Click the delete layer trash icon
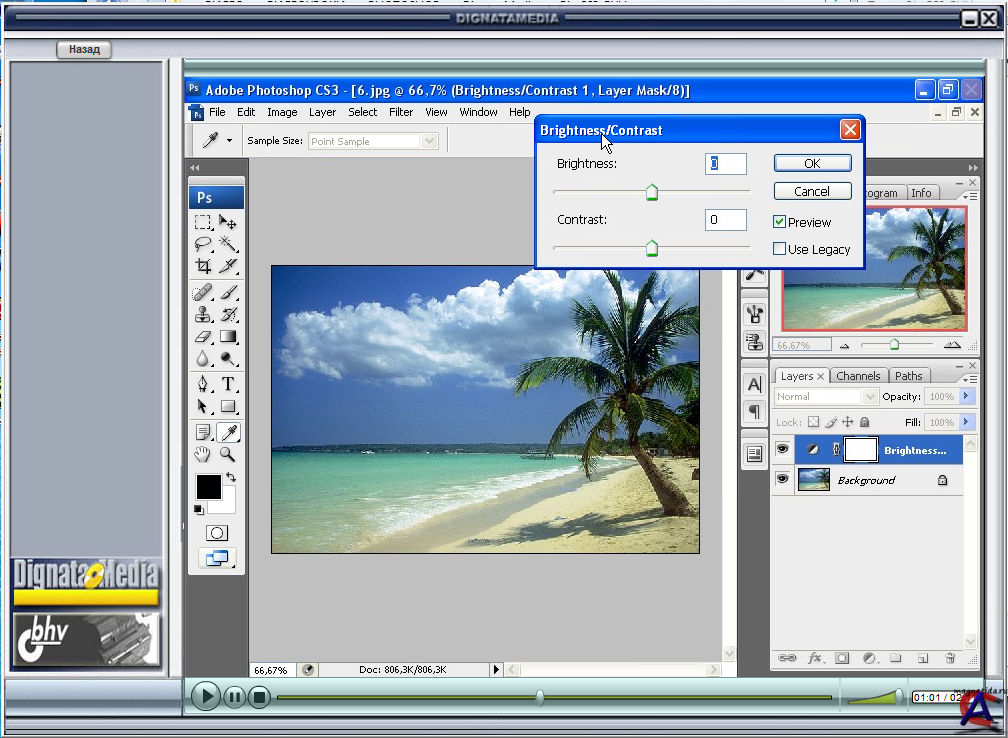Image resolution: width=1008 pixels, height=738 pixels. click(x=949, y=658)
